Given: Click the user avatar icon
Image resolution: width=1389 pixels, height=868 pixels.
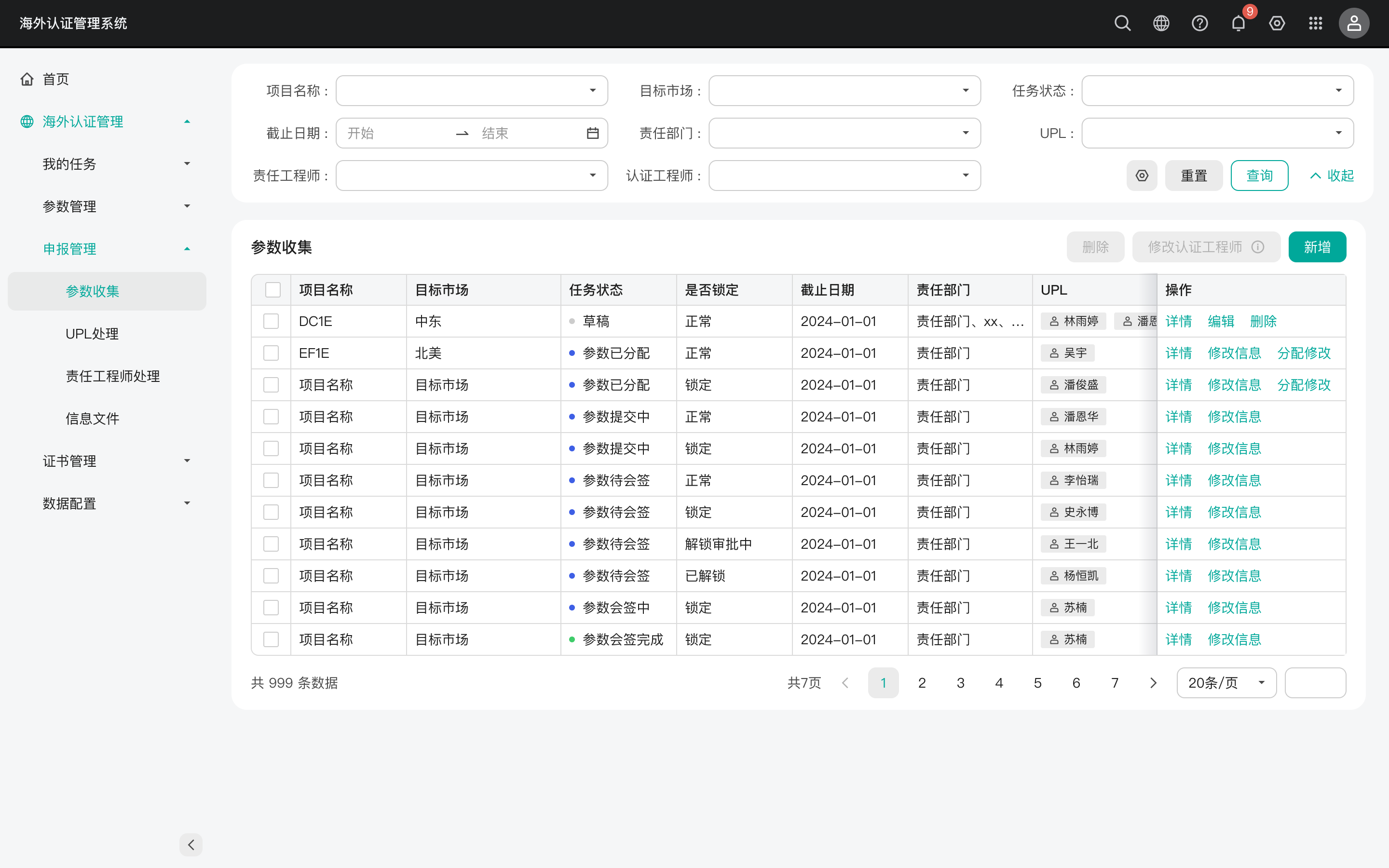Looking at the screenshot, I should 1354,23.
